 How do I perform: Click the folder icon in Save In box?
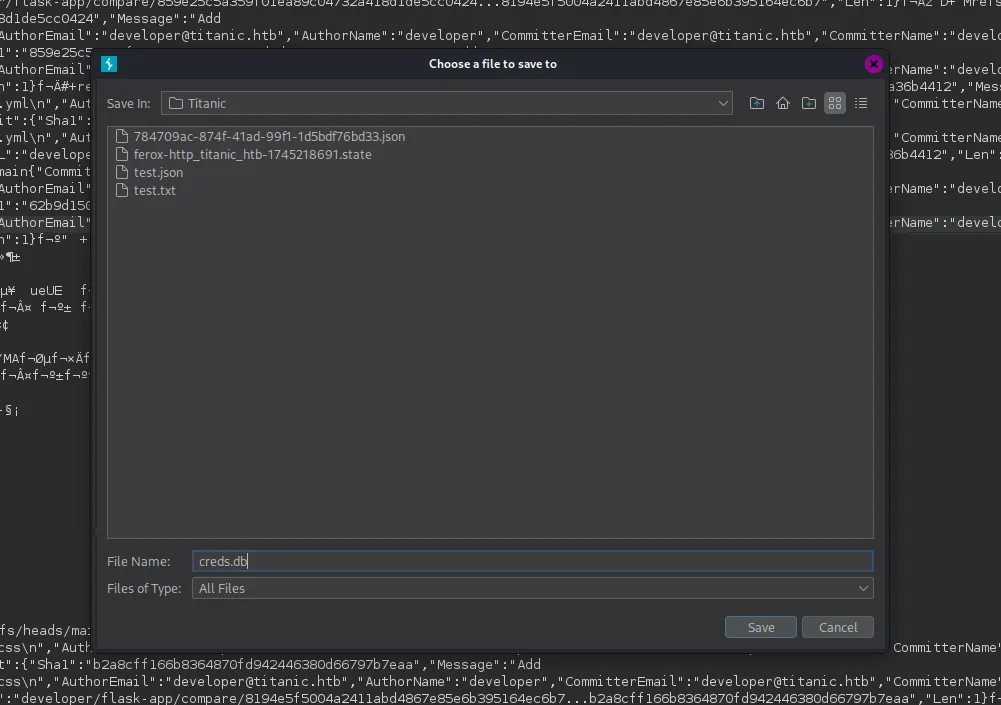point(176,103)
